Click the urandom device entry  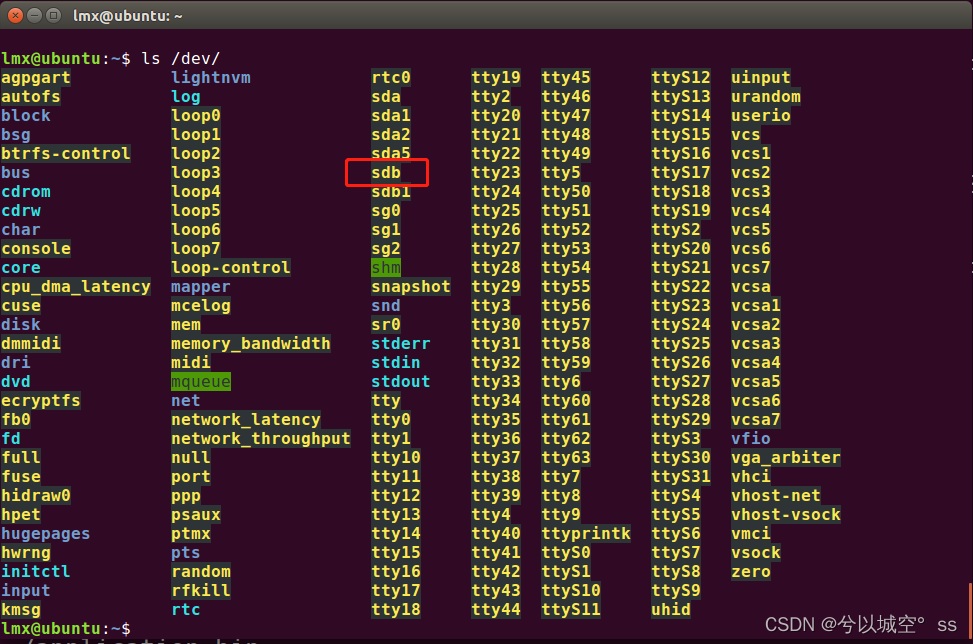coord(765,96)
